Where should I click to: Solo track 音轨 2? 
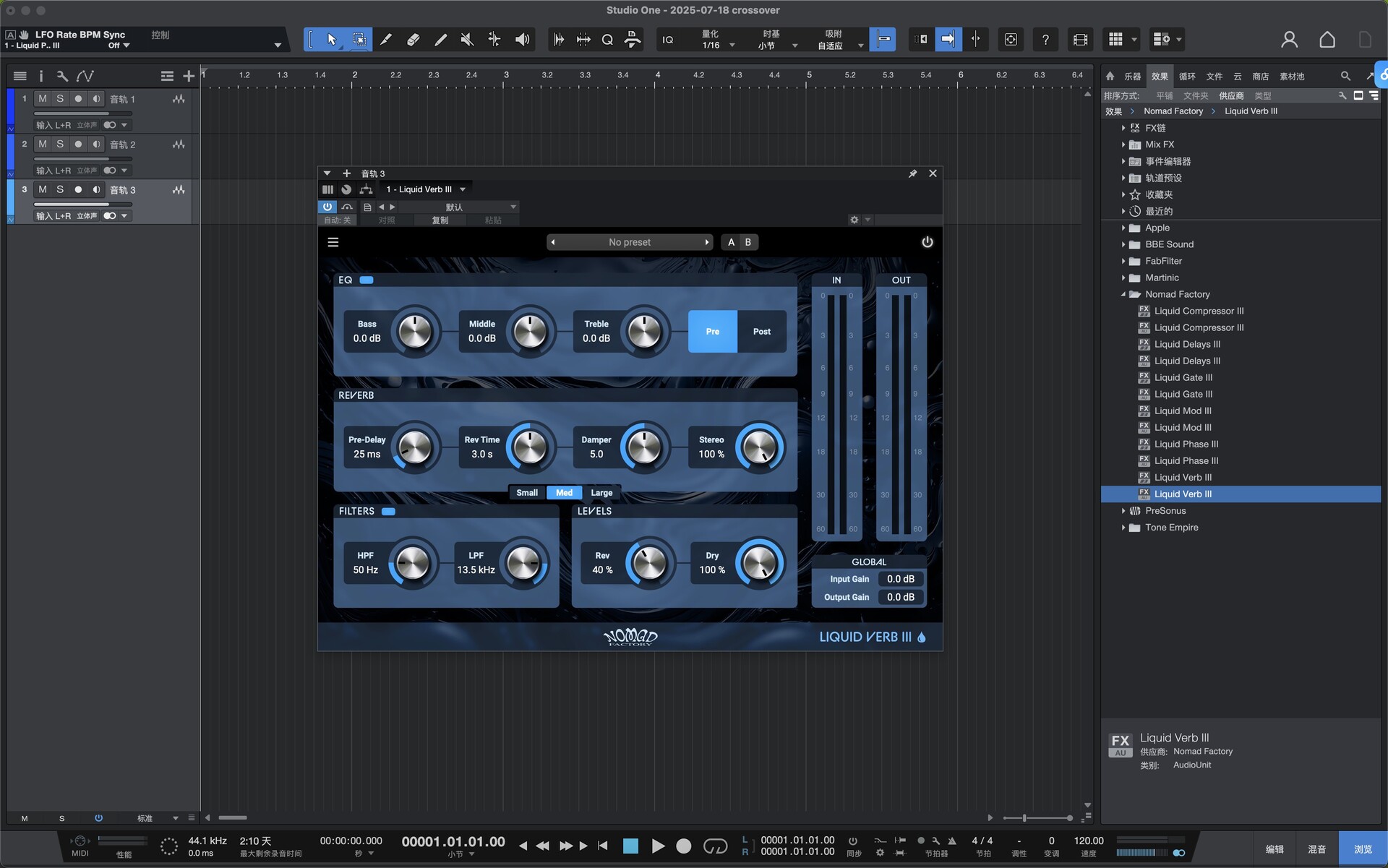coord(60,144)
